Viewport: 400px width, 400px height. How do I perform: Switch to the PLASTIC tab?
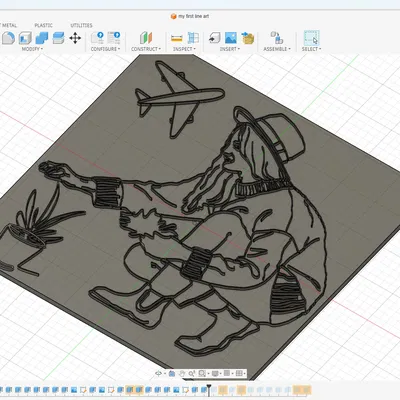pos(43,25)
